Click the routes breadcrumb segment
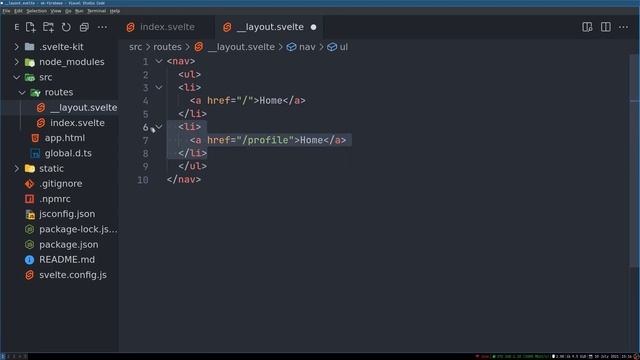 tap(167, 47)
